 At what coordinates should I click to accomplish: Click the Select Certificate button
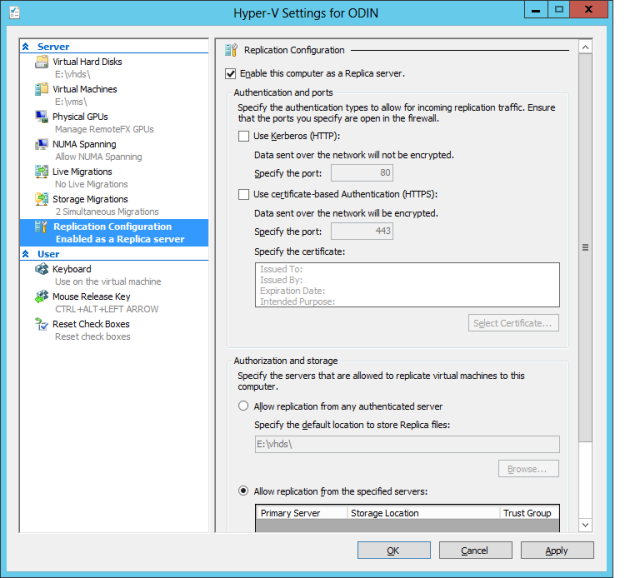coord(513,323)
